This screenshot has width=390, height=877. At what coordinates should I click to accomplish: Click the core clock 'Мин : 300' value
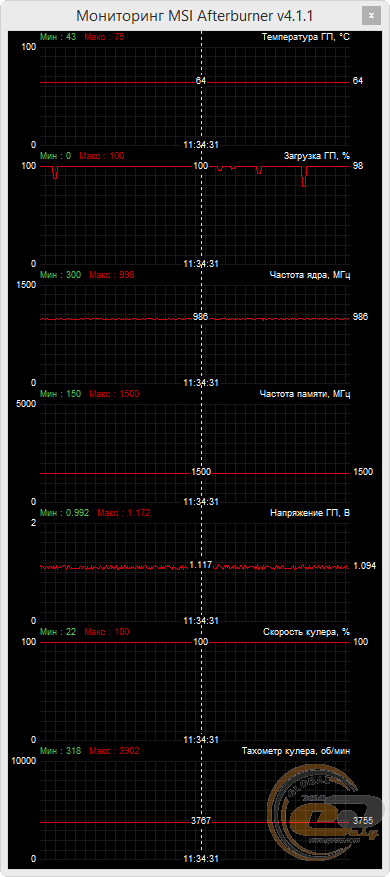[x=60, y=275]
